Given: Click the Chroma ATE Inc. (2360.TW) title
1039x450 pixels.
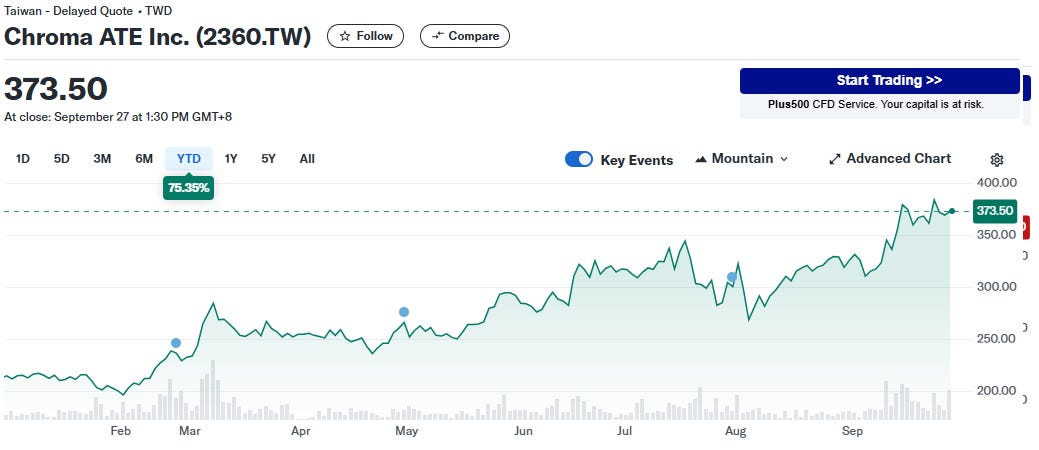Looking at the screenshot, I should tap(158, 37).
